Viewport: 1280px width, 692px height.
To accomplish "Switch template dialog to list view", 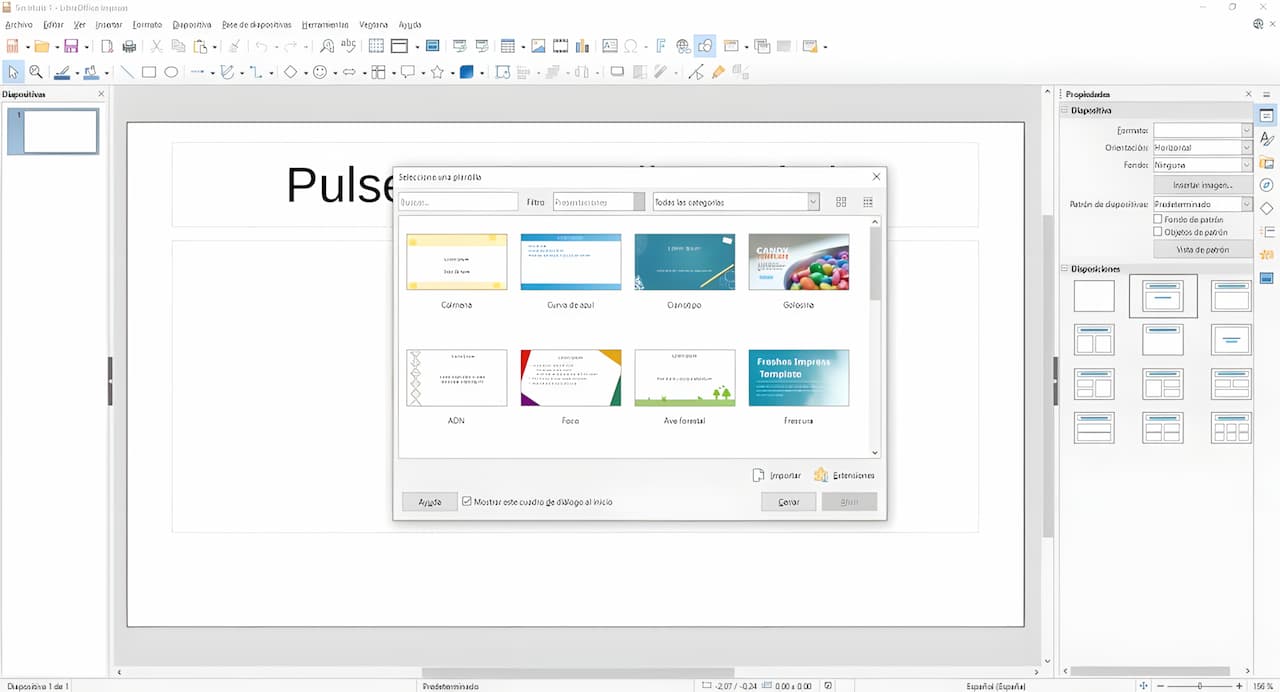I will pyautogui.click(x=867, y=202).
